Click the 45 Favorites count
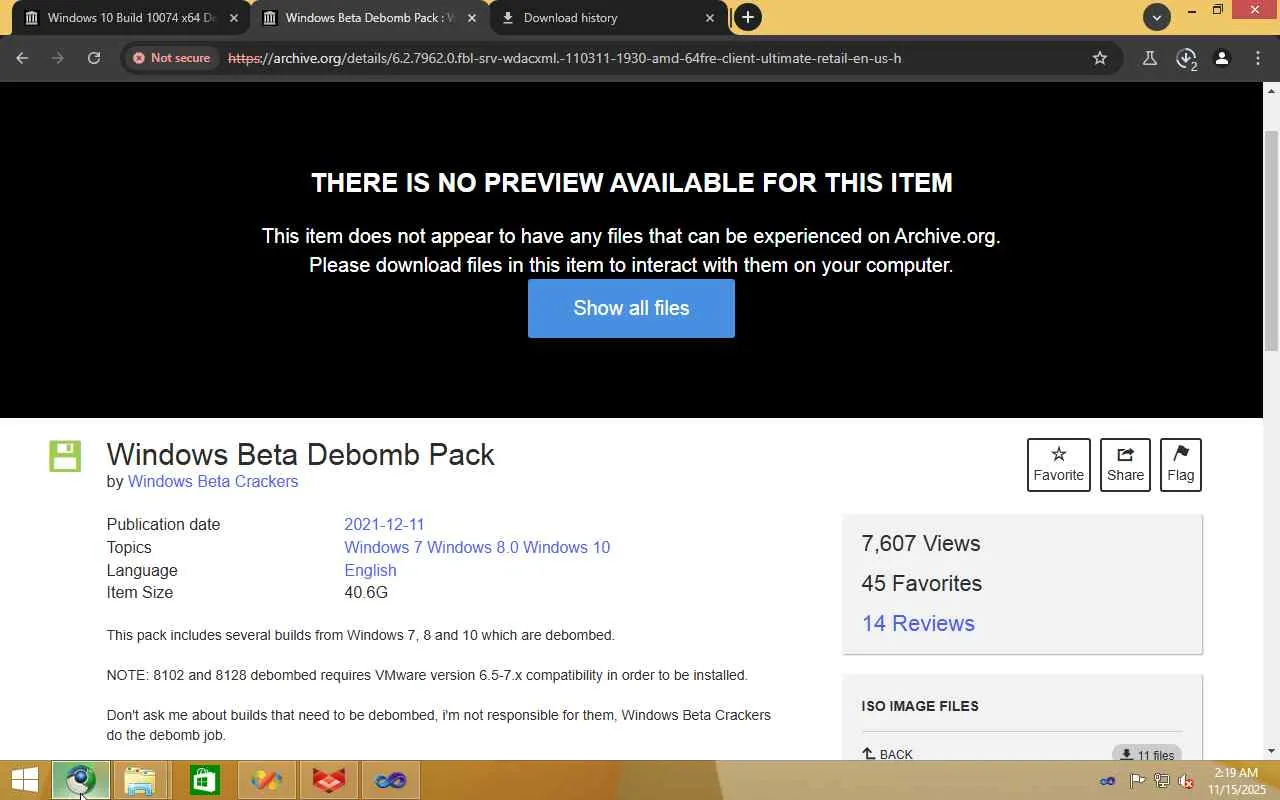This screenshot has width=1280, height=800. [x=922, y=584]
